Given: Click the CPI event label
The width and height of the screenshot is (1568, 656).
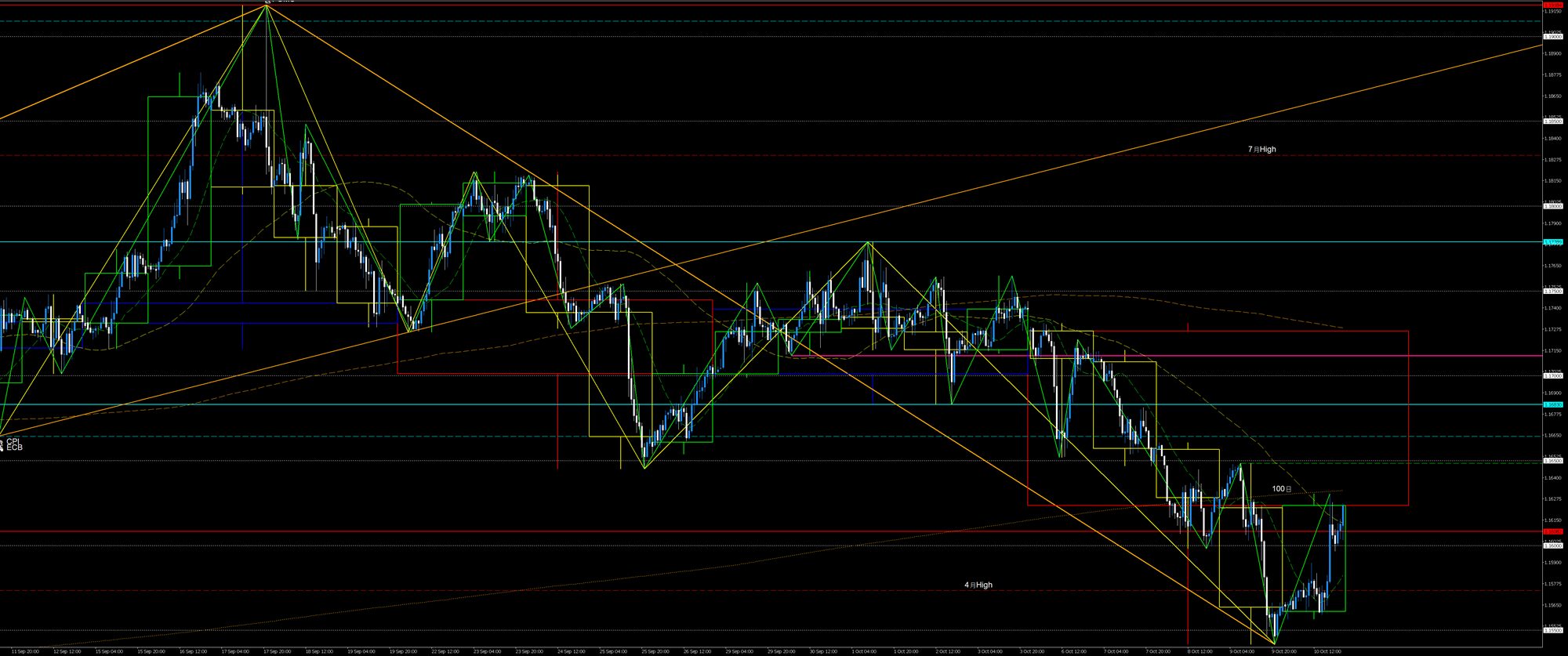Looking at the screenshot, I should click(x=13, y=440).
